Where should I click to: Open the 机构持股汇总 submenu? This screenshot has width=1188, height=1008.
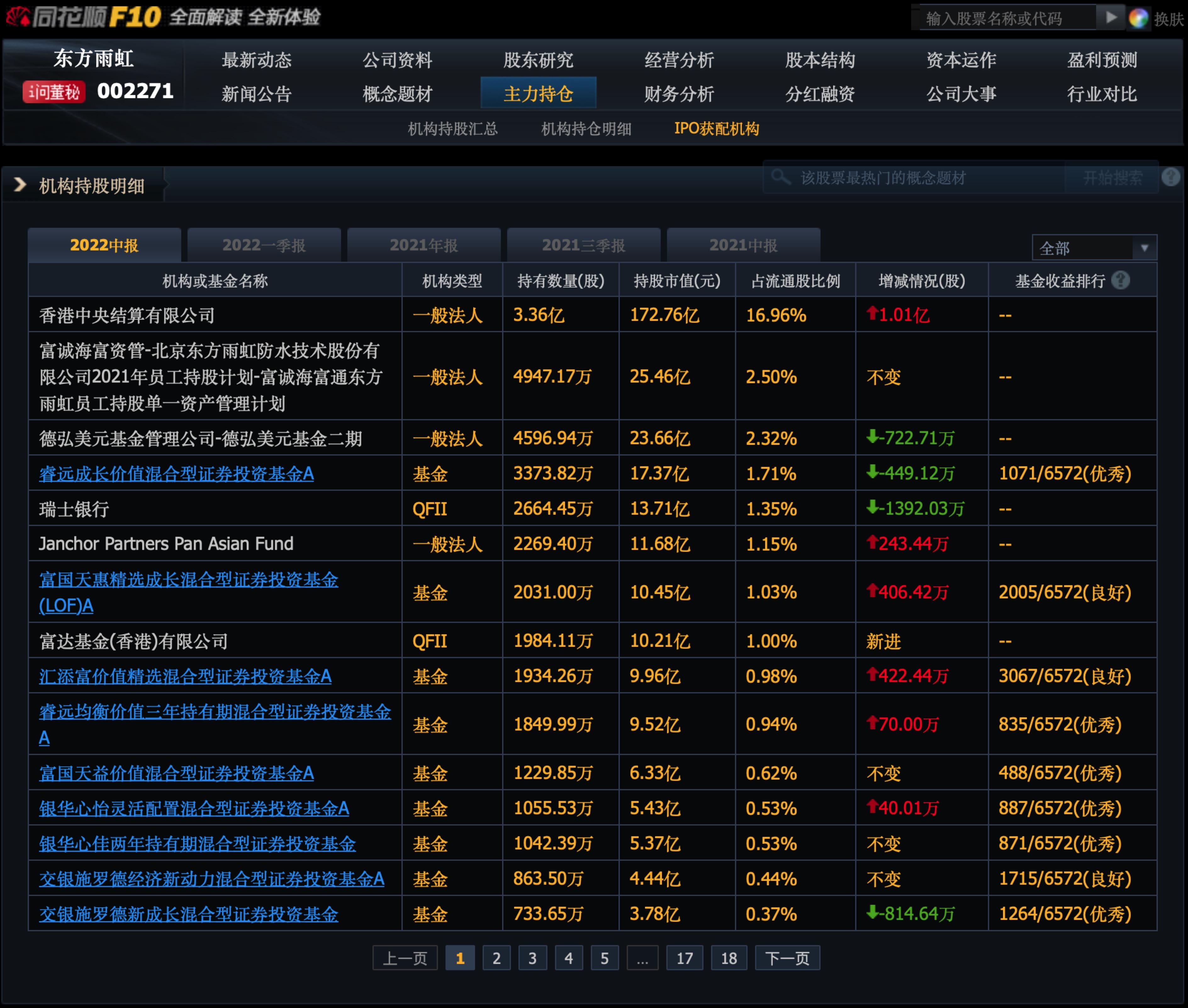[452, 129]
